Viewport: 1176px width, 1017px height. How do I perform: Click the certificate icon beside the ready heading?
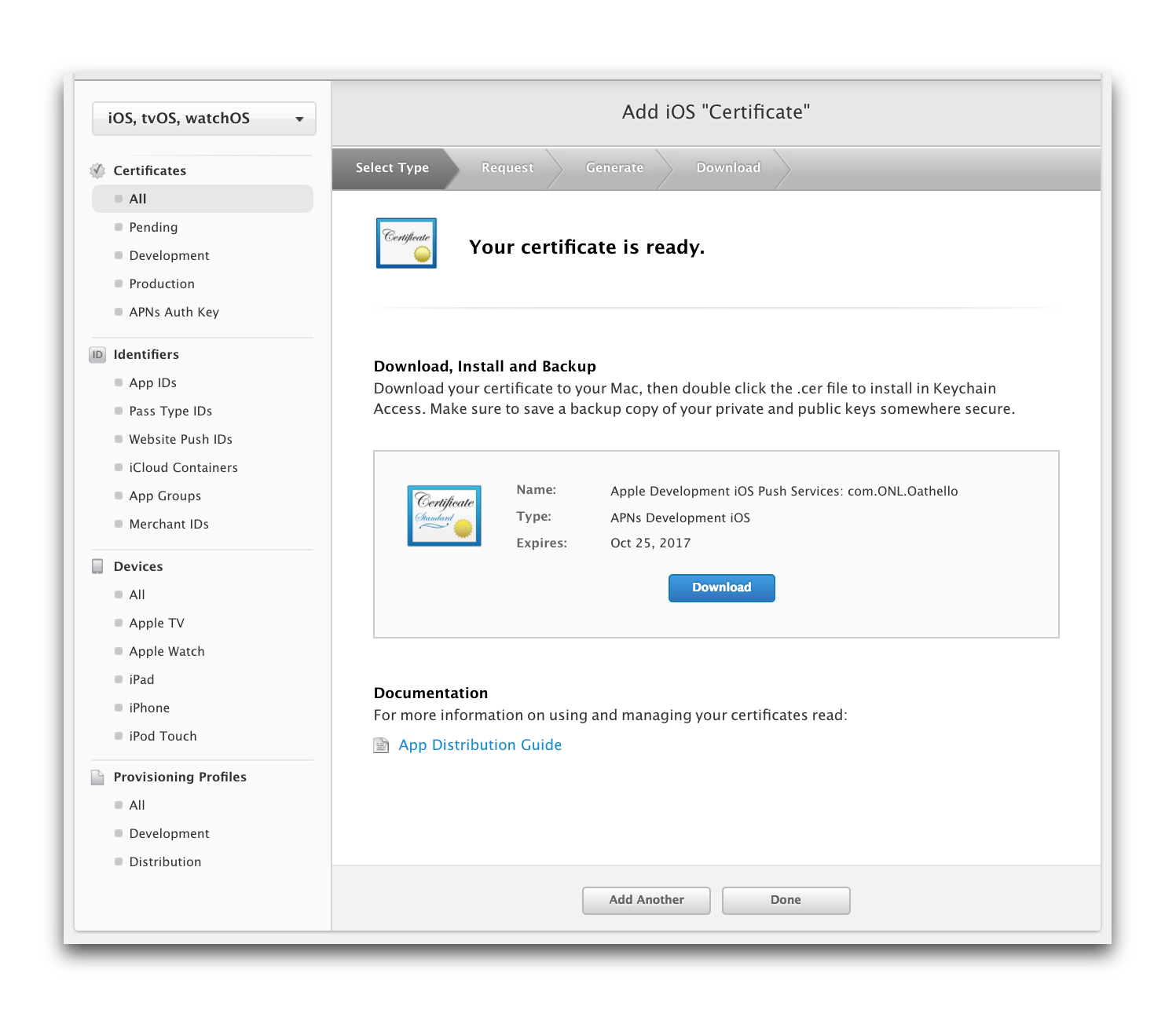[406, 243]
